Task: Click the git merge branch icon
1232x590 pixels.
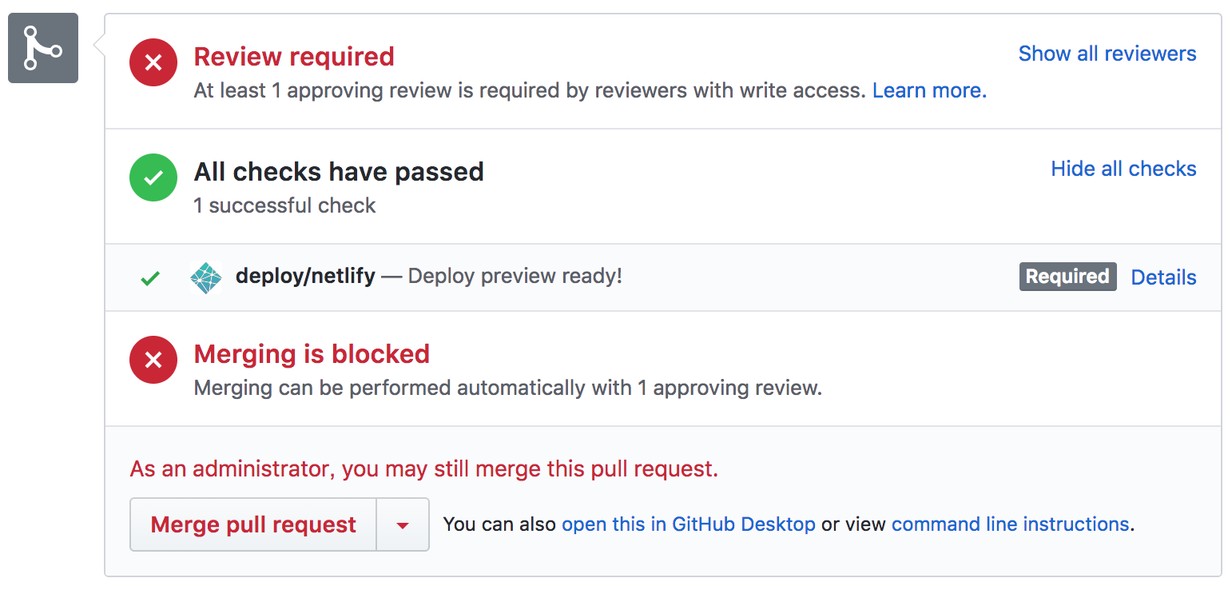Action: click(x=43, y=48)
